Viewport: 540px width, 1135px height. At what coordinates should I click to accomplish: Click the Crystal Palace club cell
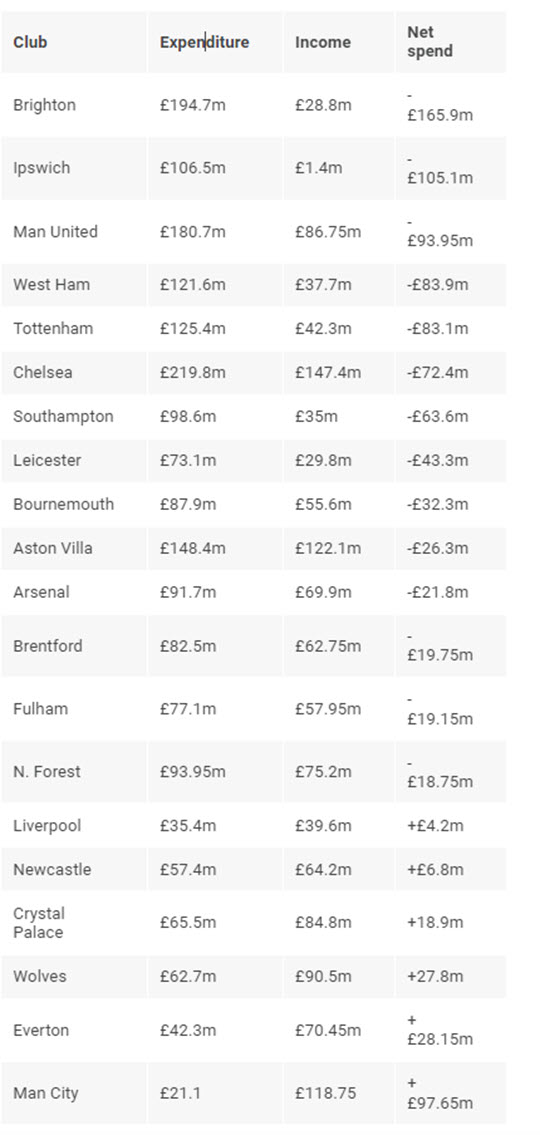pos(39,923)
